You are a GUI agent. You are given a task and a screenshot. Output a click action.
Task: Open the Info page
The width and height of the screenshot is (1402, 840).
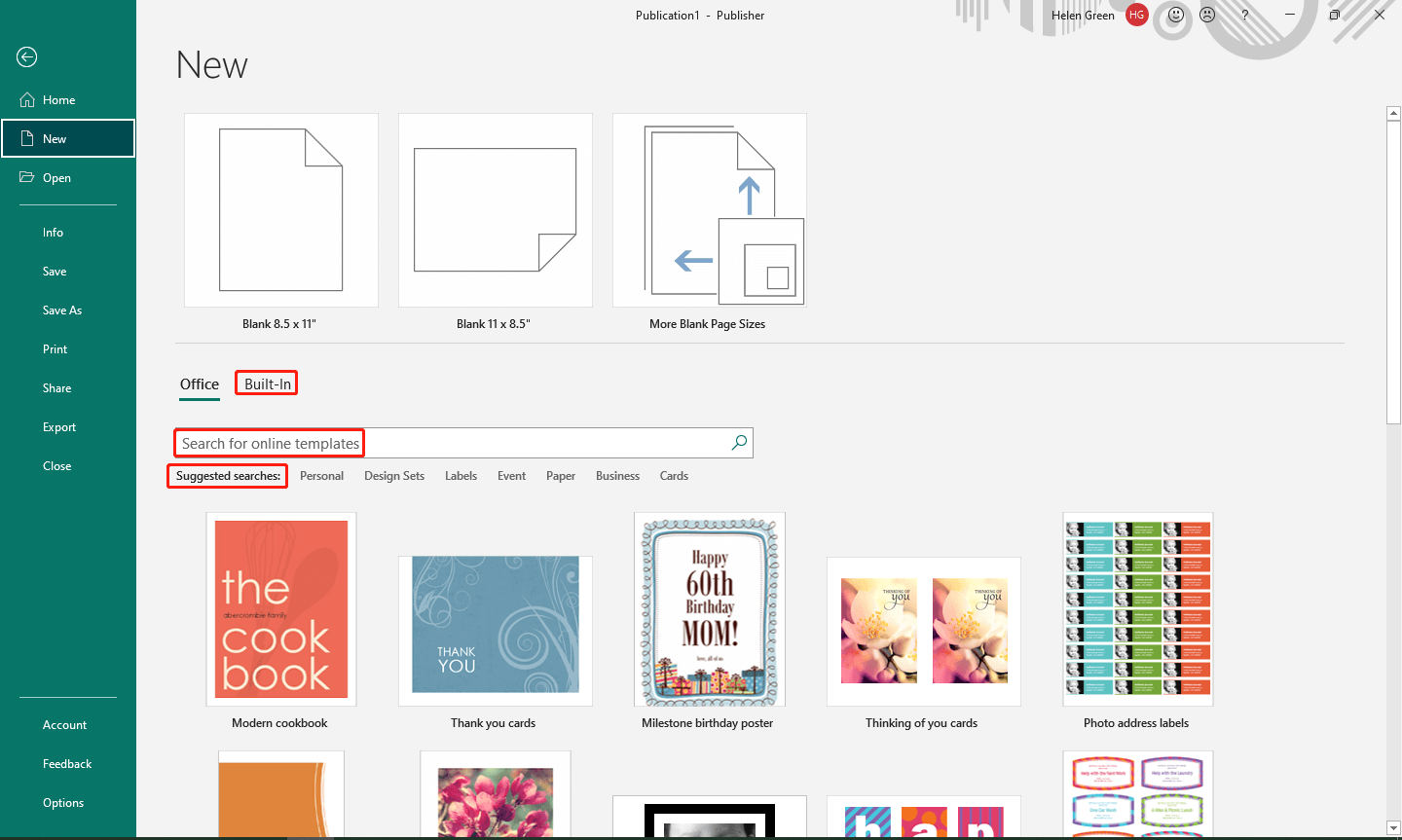pyautogui.click(x=53, y=233)
